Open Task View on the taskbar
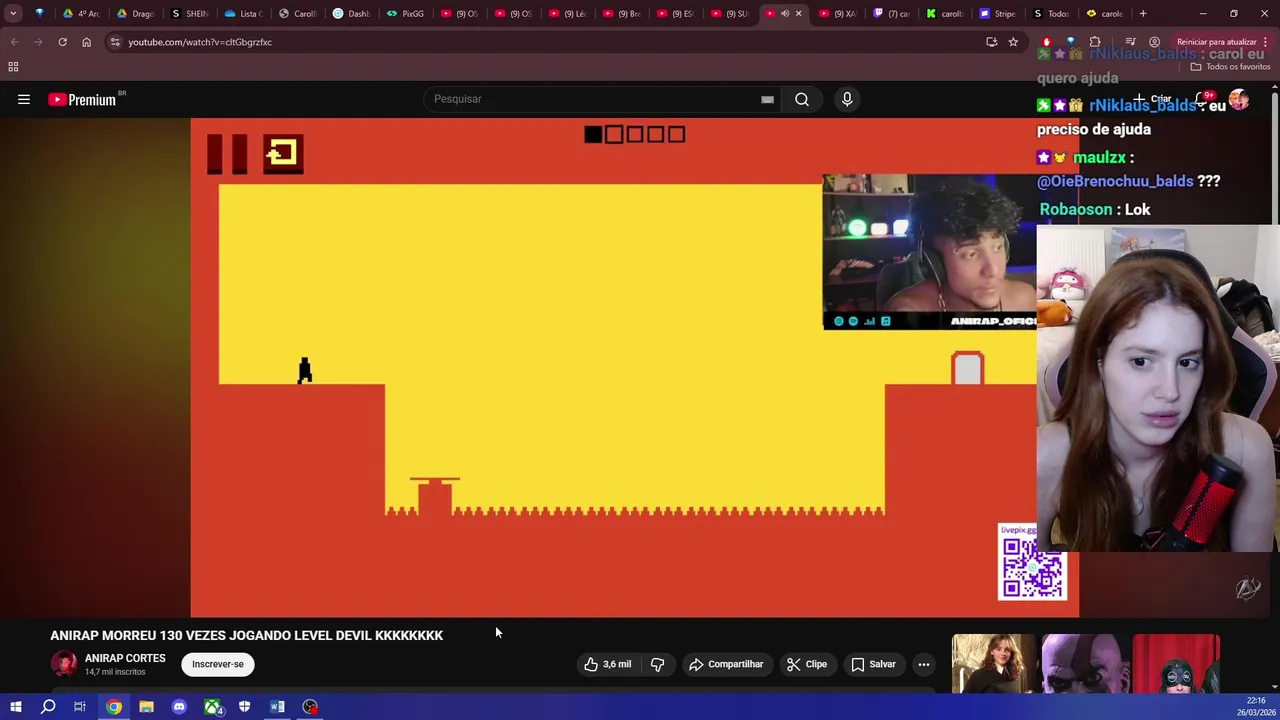 [x=80, y=707]
